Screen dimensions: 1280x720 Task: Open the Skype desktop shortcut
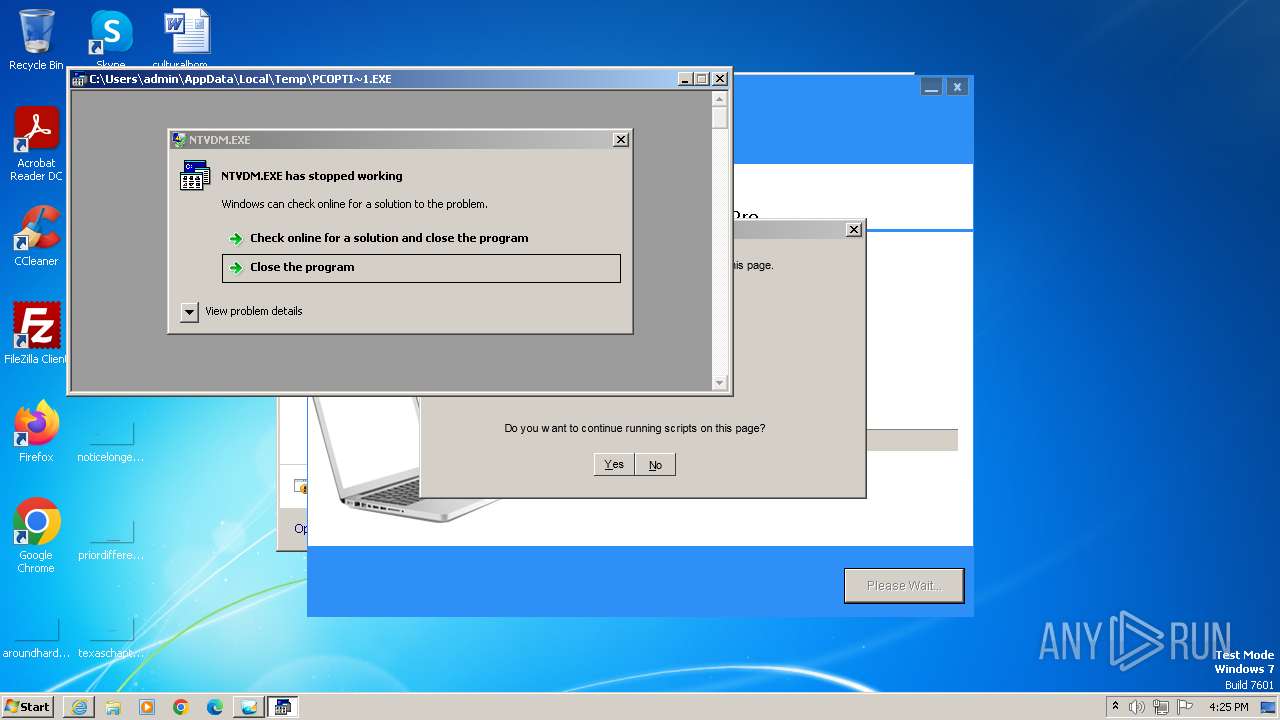tap(110, 38)
